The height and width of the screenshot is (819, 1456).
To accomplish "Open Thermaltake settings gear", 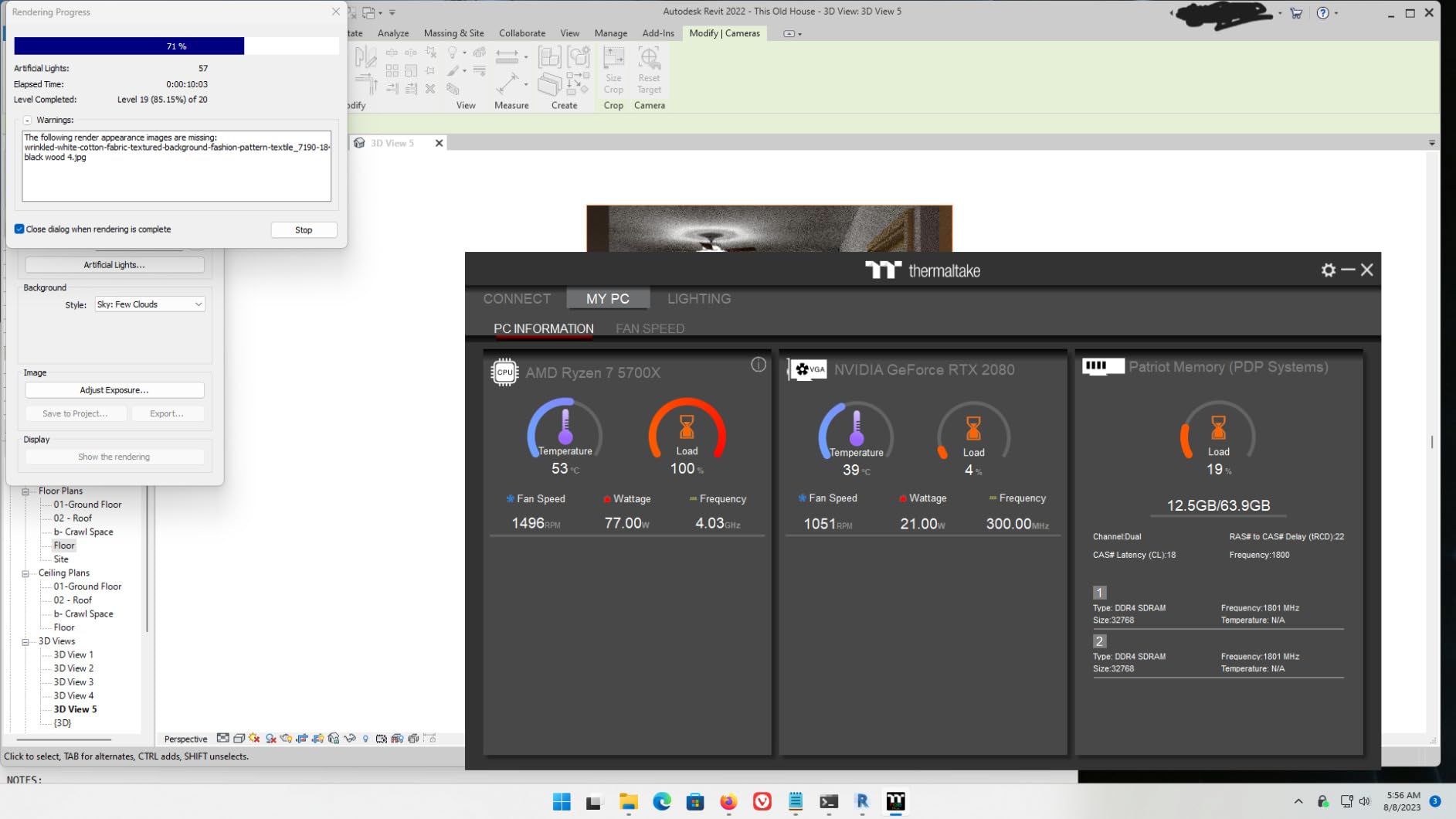I will tap(1328, 270).
